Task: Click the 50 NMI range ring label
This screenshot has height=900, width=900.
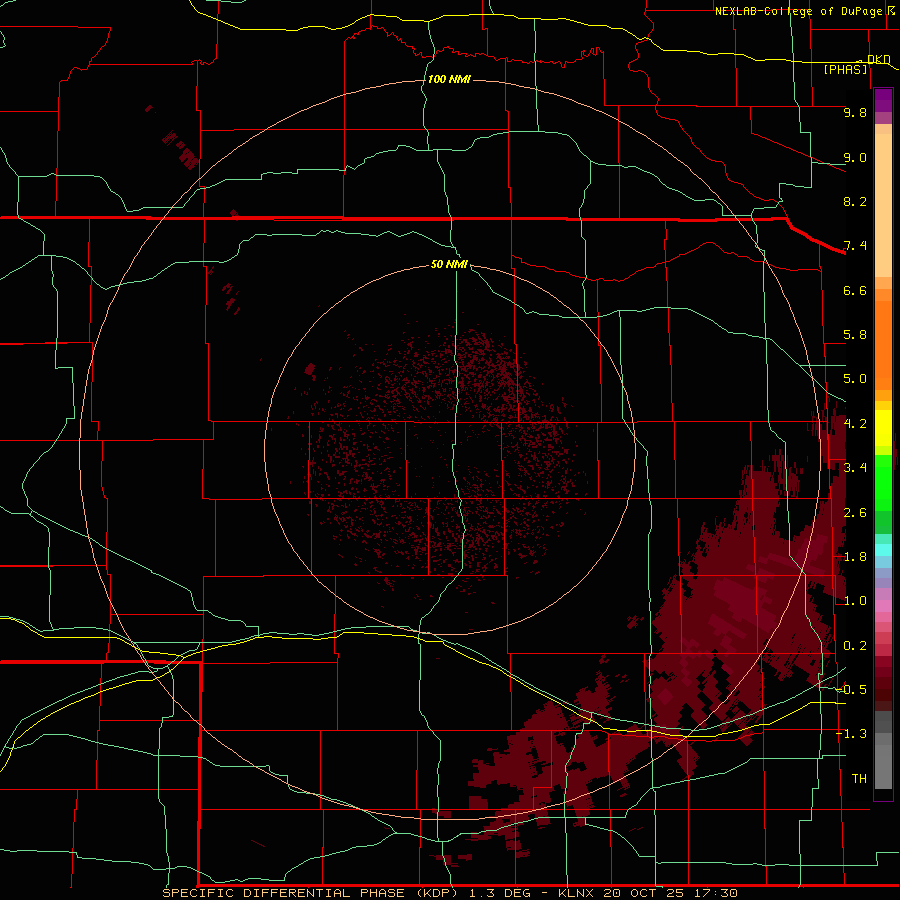Action: 449,264
